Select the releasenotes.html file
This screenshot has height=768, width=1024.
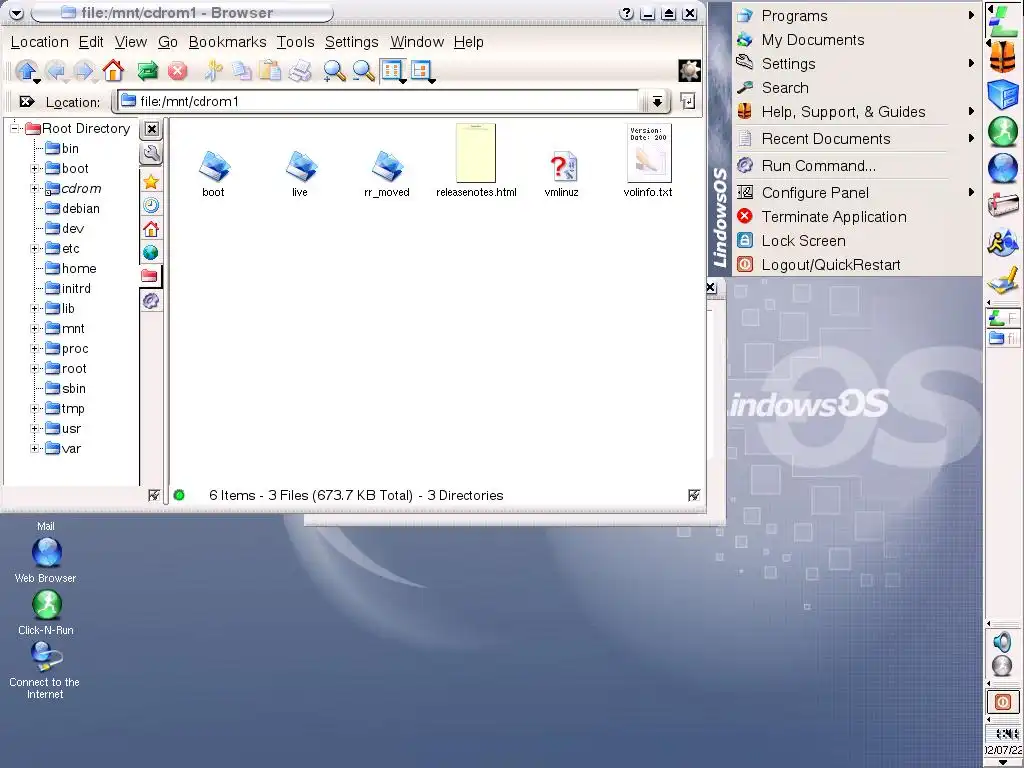(x=476, y=161)
